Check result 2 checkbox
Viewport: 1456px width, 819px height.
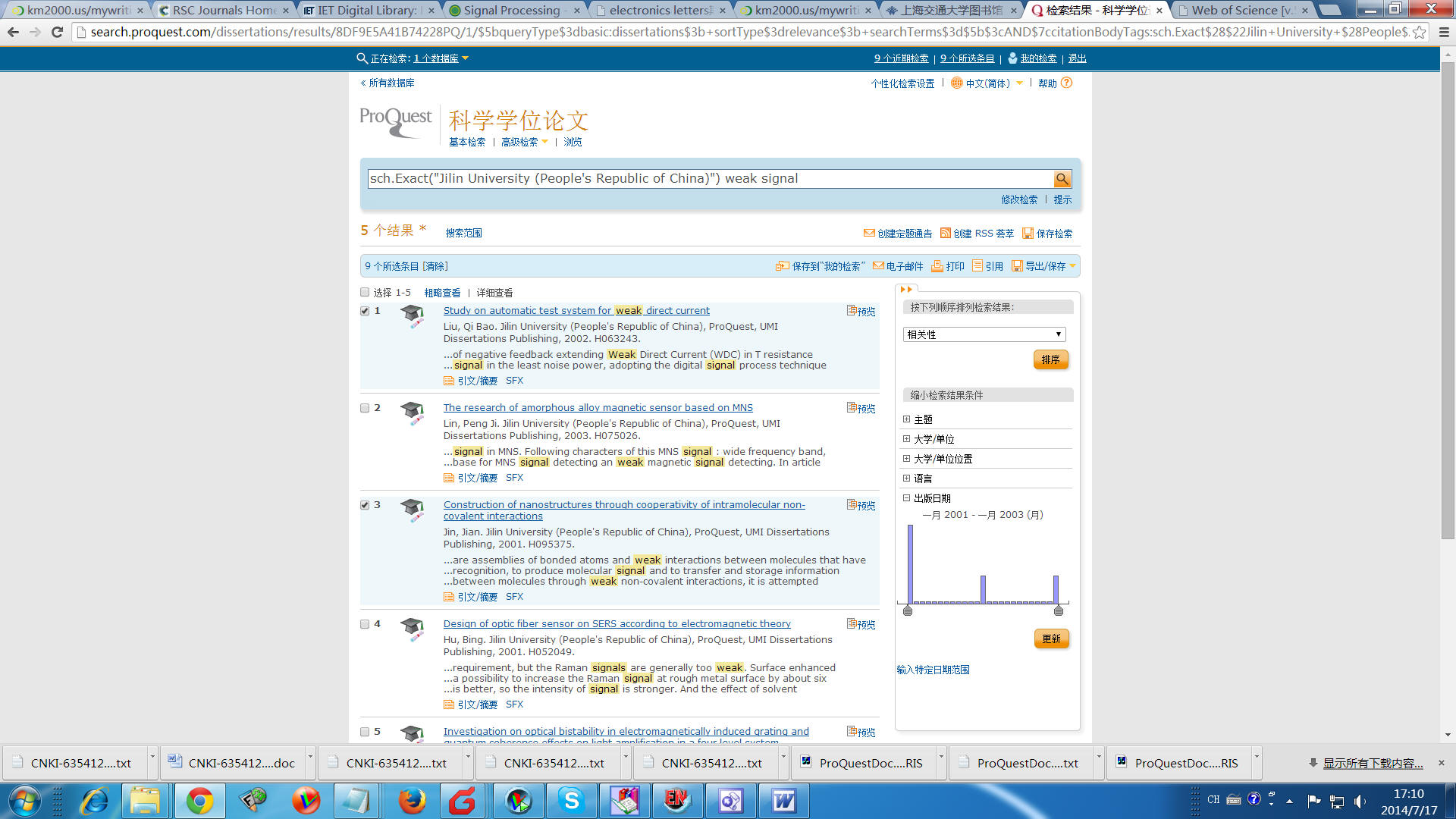point(365,408)
